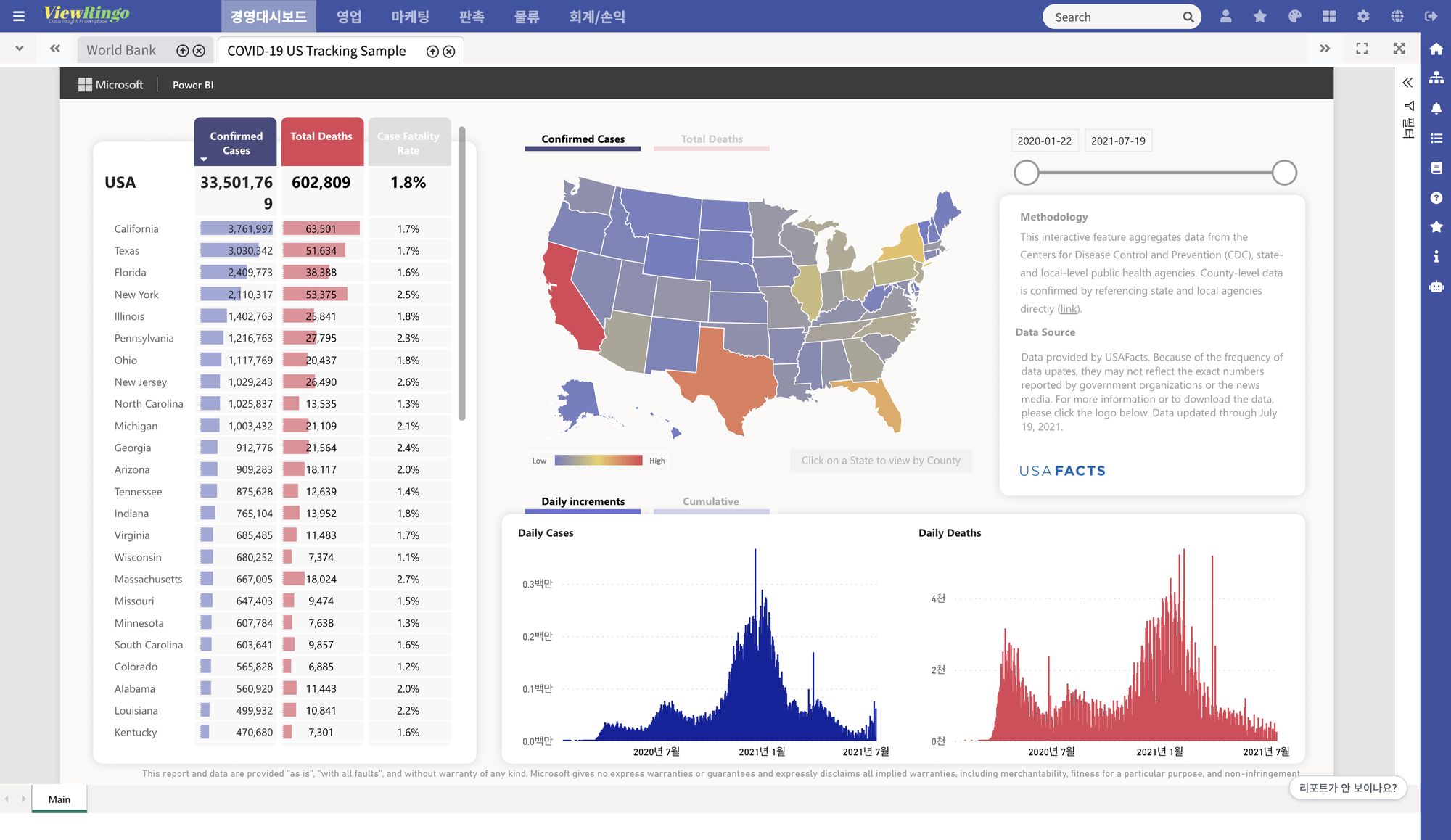1451x840 pixels.
Task: Click the 리포트가 안 보이나요? button
Action: 1347,788
